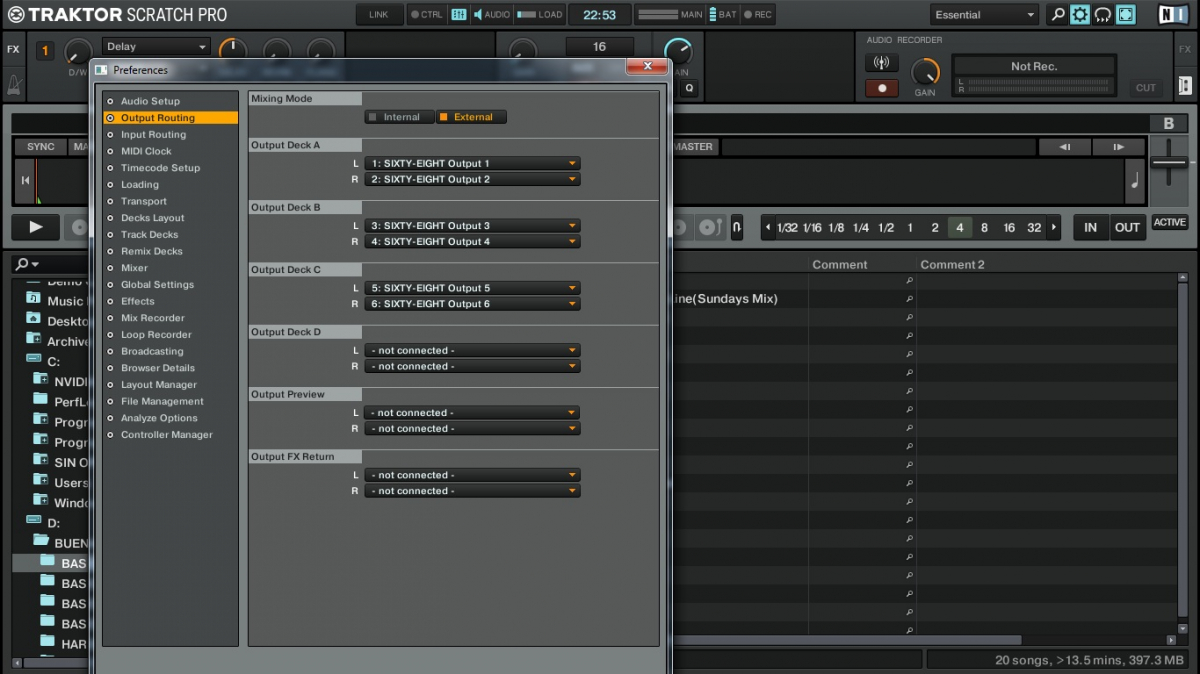Viewport: 1200px width, 674px height.
Task: Toggle fullscreen view icon in header
Action: point(1126,15)
